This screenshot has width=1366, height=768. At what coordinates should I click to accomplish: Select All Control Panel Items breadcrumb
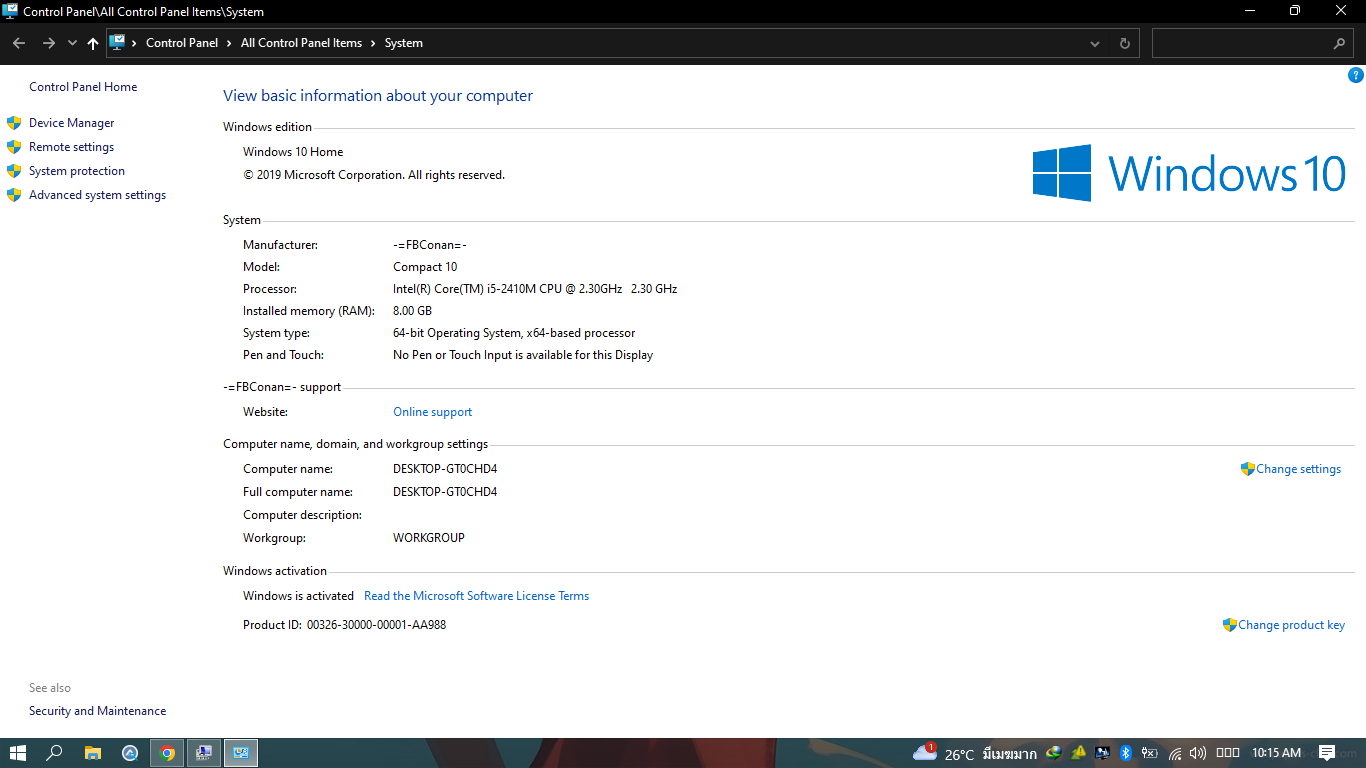click(301, 43)
